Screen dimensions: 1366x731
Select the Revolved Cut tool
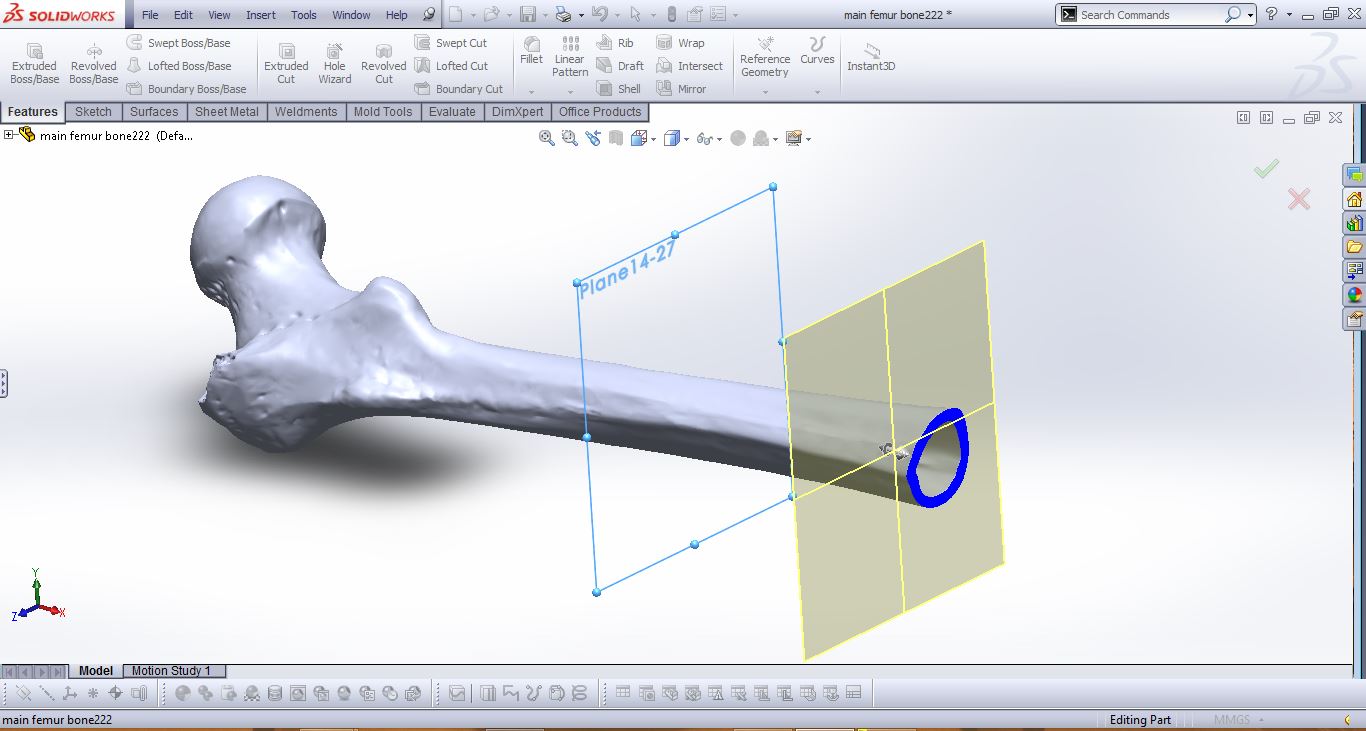[384, 64]
